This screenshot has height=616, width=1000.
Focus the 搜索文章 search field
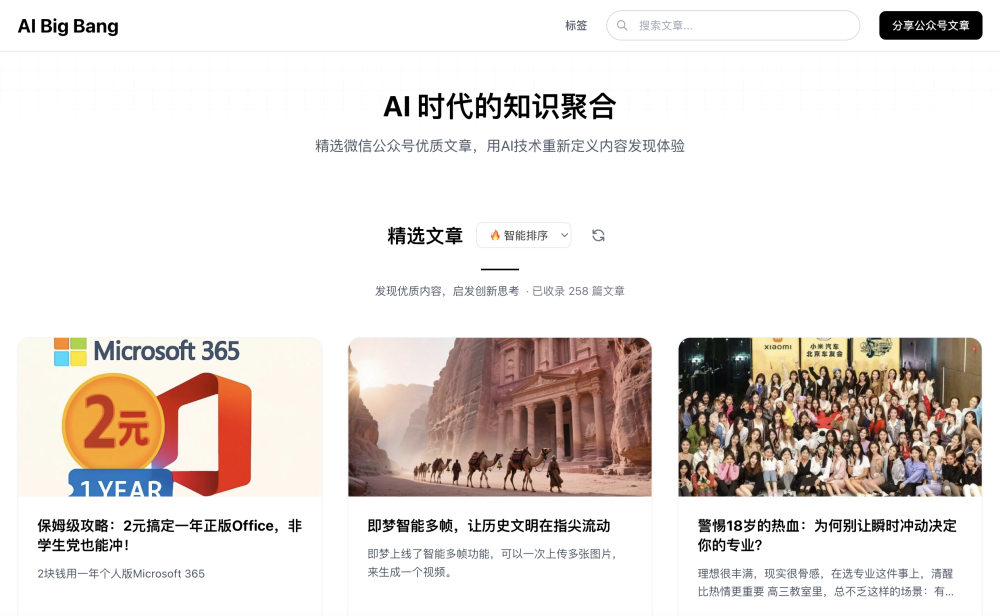(733, 26)
